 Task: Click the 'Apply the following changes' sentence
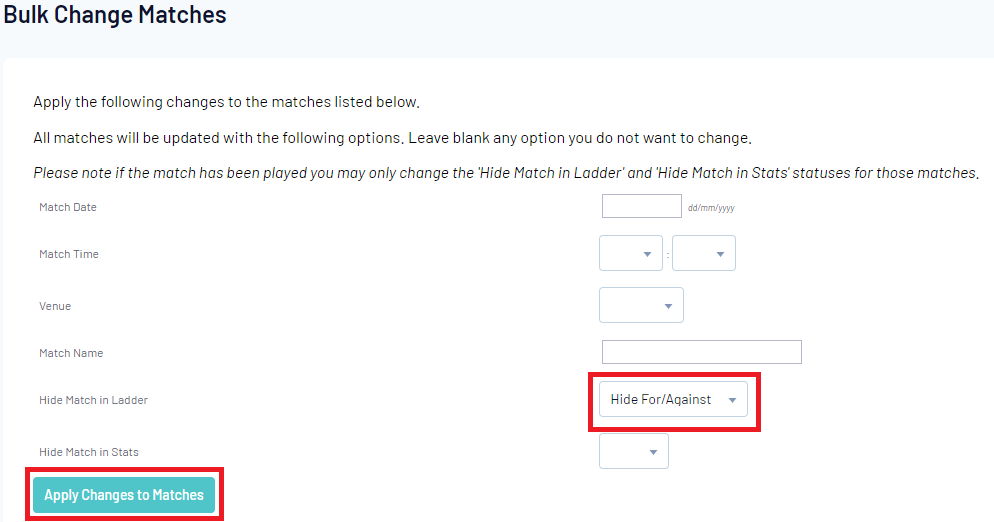click(x=227, y=102)
